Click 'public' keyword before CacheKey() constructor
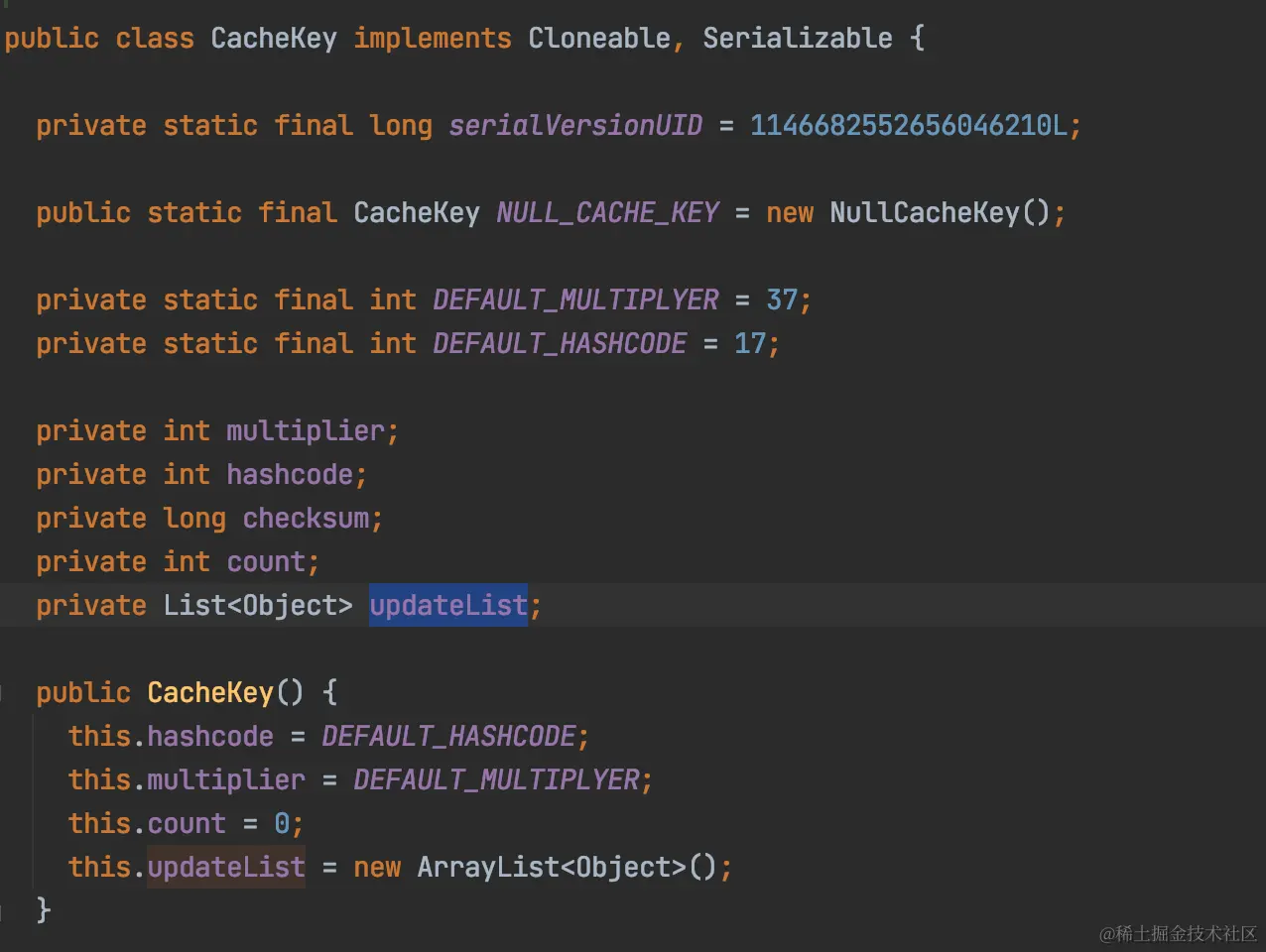The height and width of the screenshot is (952, 1266). (x=83, y=693)
